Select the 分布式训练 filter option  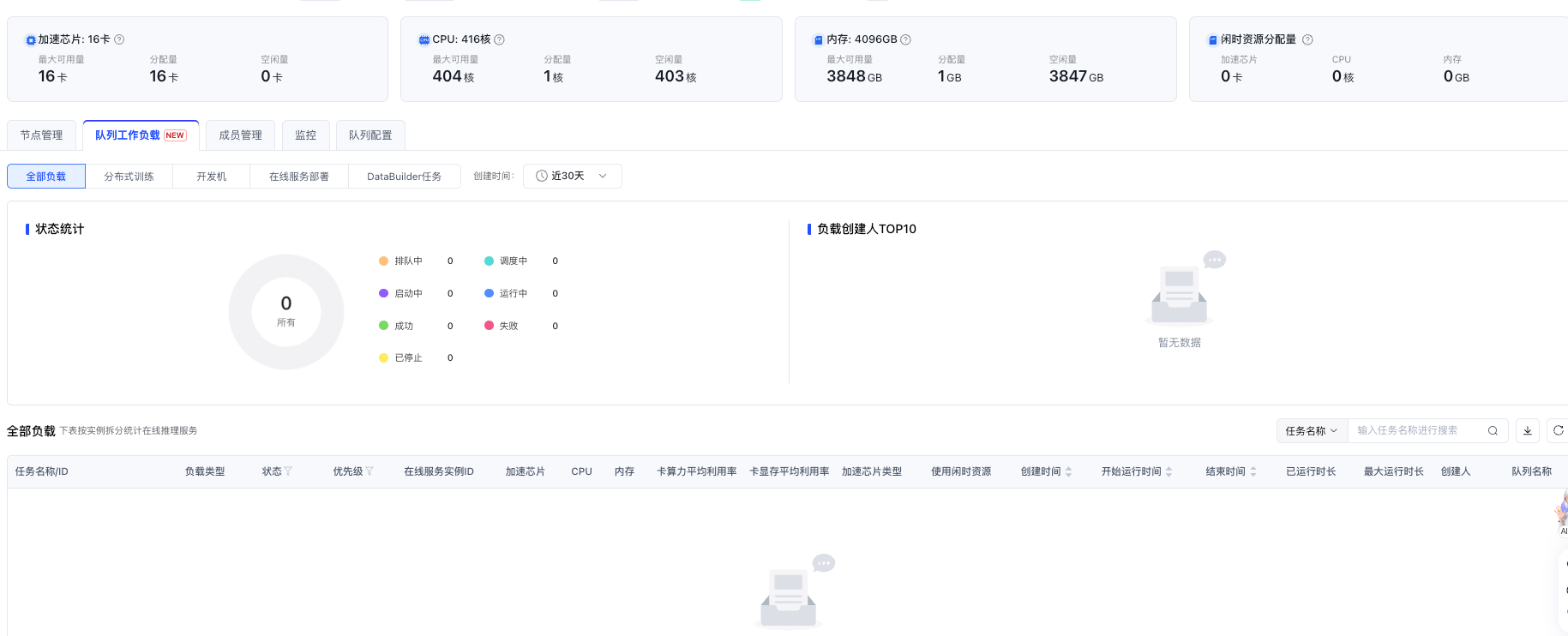[129, 177]
